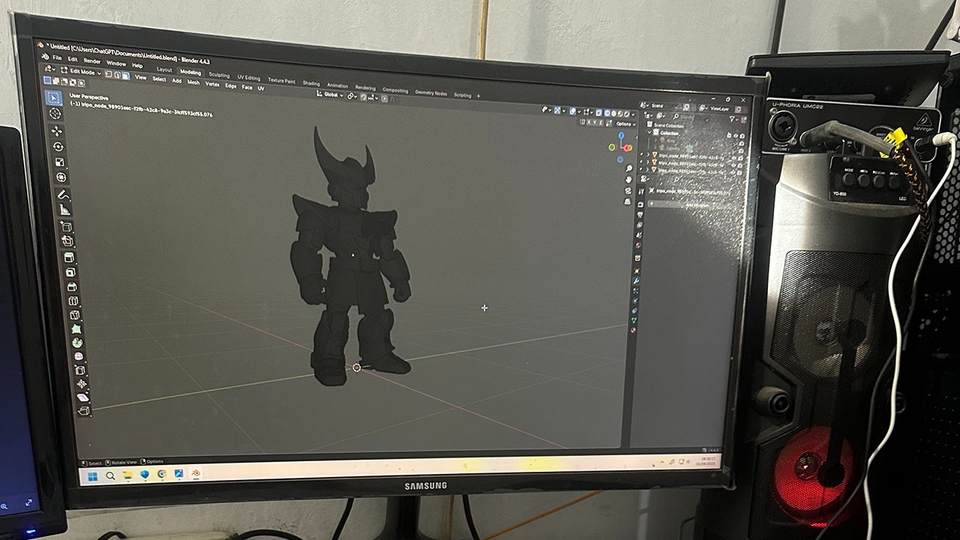This screenshot has width=960, height=540.
Task: Toggle proportional editing
Action: pyautogui.click(x=384, y=98)
